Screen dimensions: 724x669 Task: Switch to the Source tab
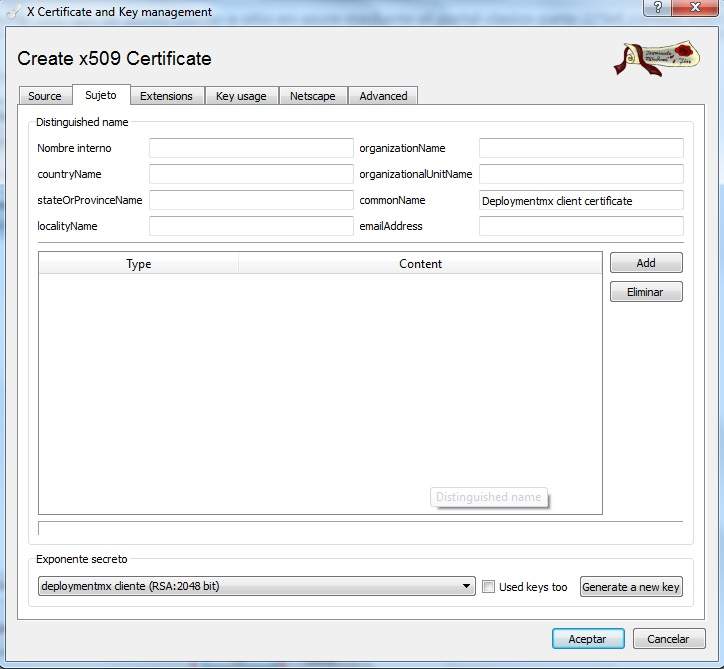coord(45,96)
